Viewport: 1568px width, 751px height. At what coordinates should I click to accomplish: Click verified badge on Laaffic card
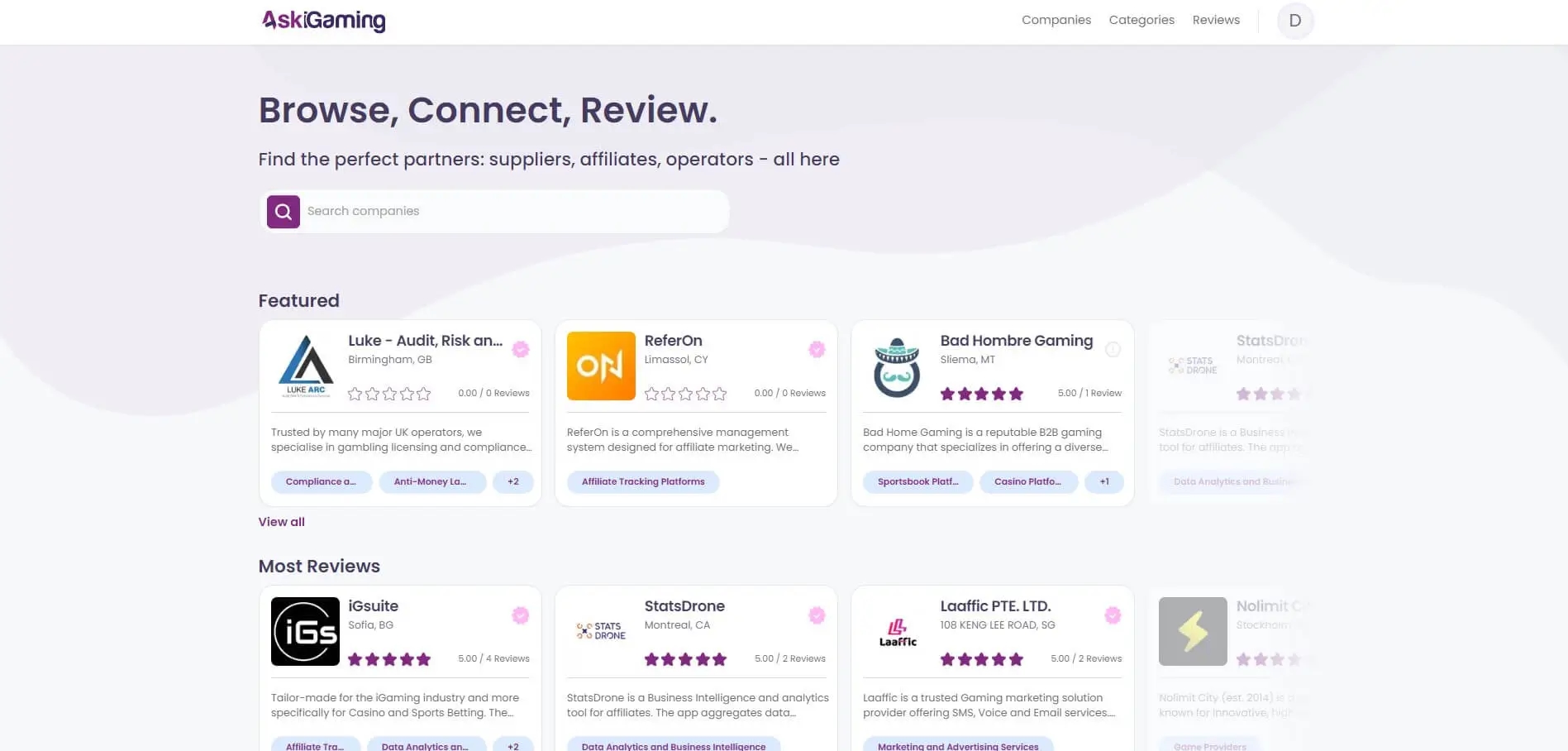pyautogui.click(x=1113, y=615)
